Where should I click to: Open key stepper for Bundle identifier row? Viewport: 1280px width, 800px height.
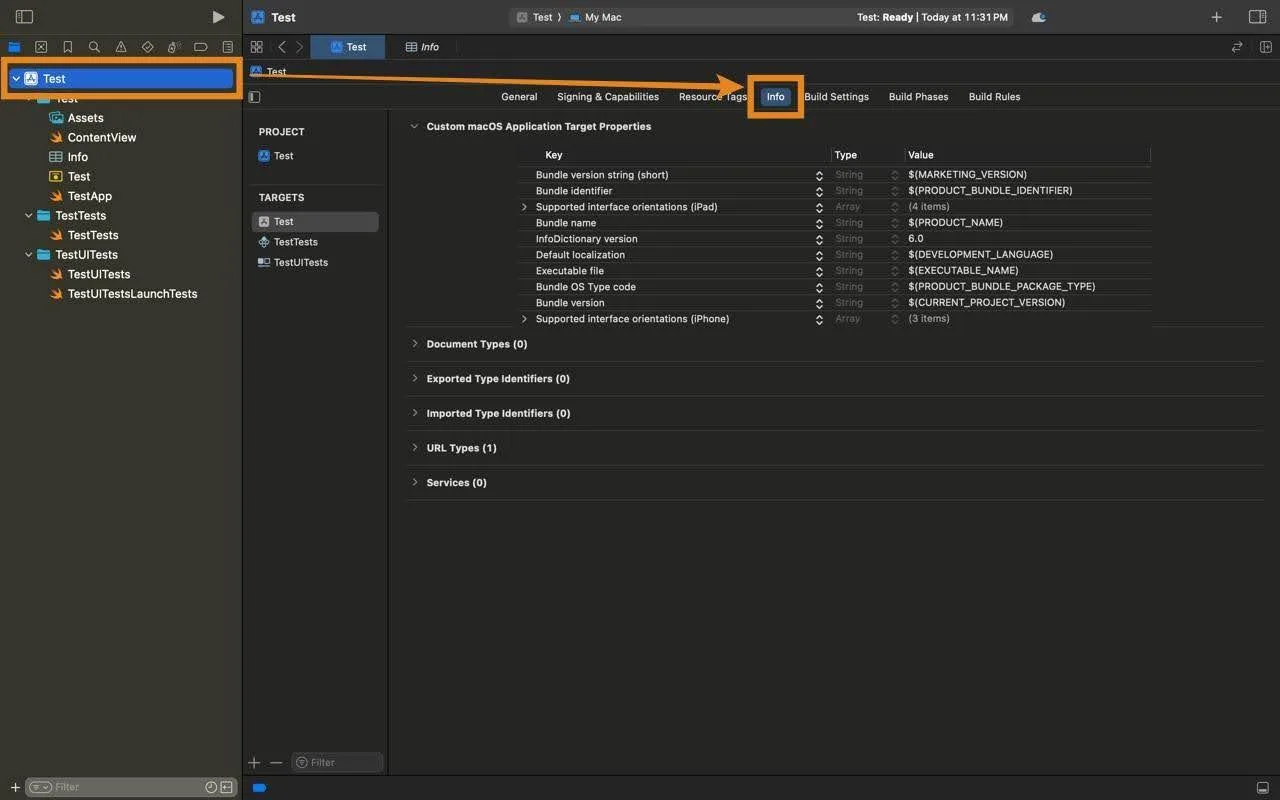click(x=820, y=191)
